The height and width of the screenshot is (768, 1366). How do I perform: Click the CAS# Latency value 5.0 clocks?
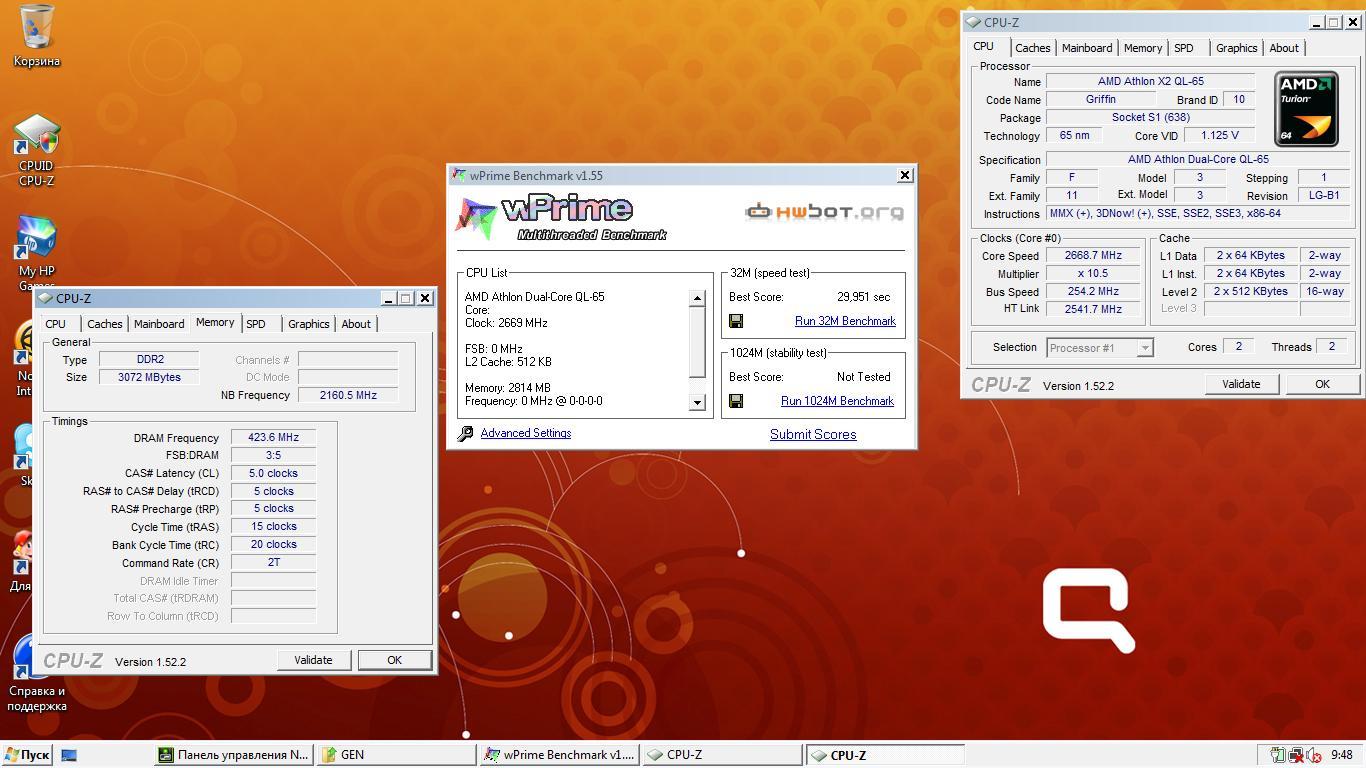[273, 473]
